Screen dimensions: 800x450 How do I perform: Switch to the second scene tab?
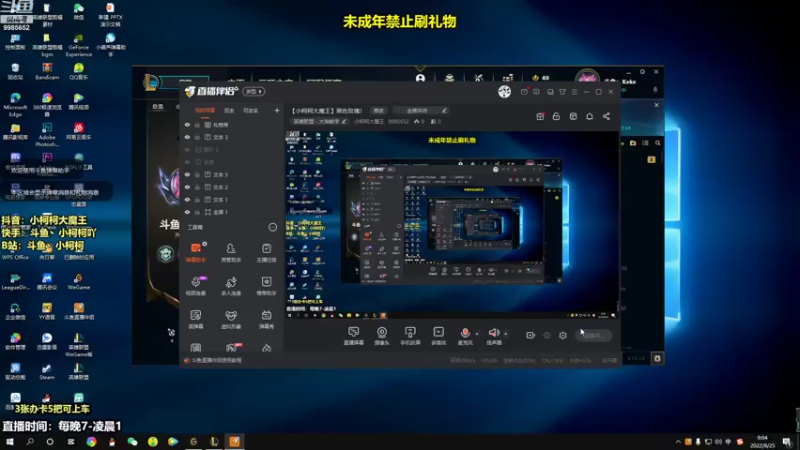click(x=229, y=110)
